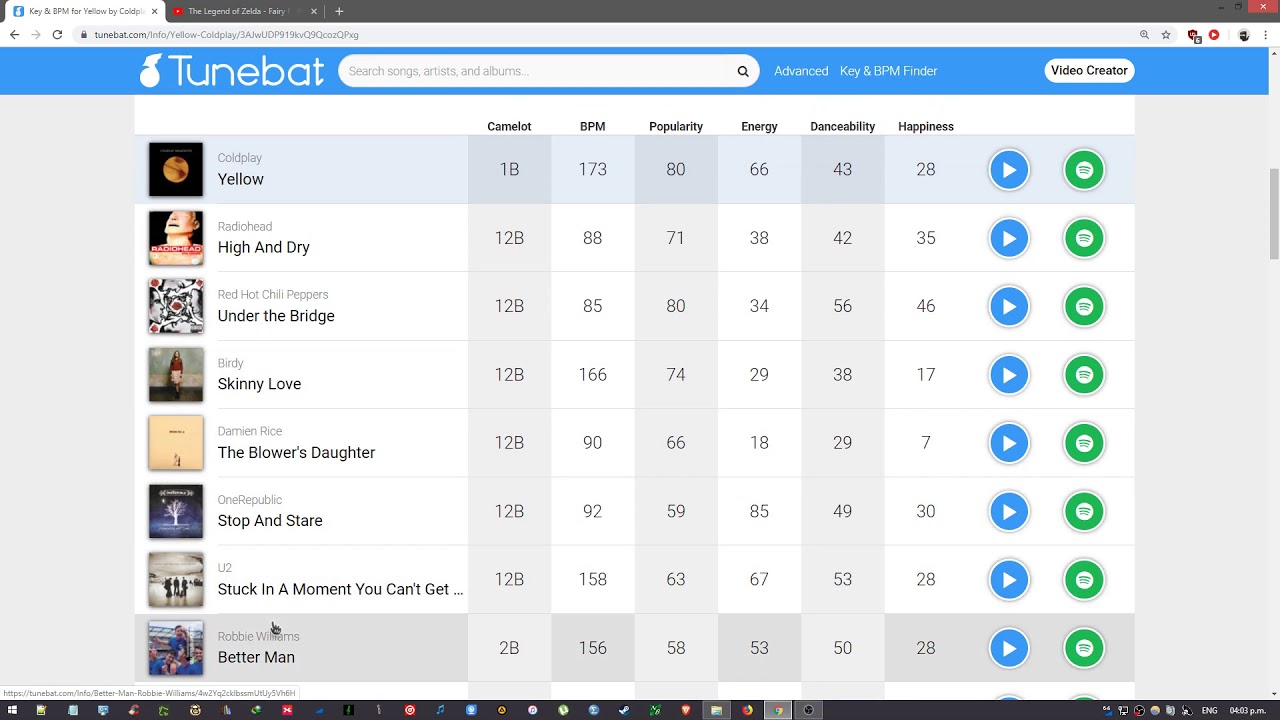
Task: Switch to the Tunebat Key & BPM tab
Action: click(86, 11)
